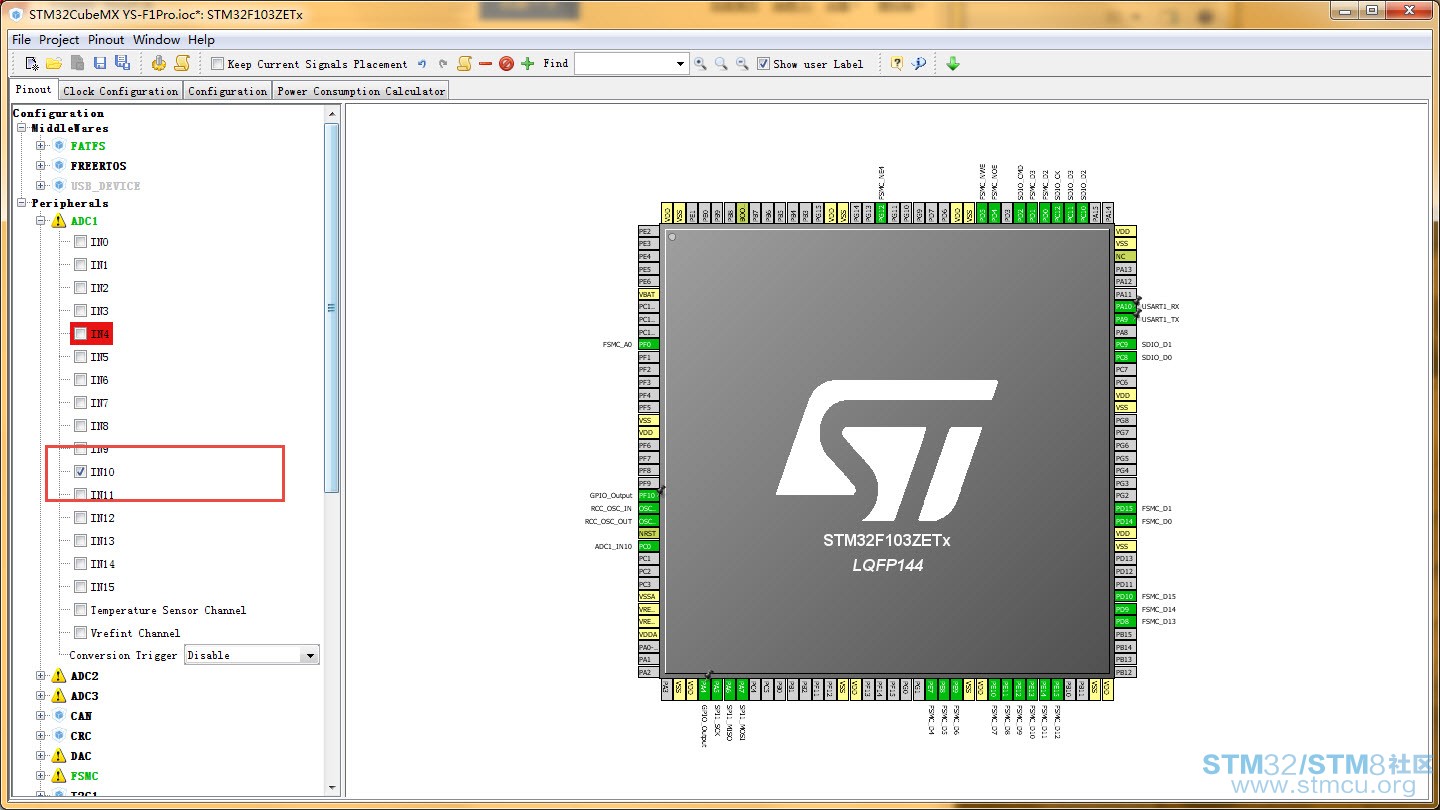Click the DAC warning triangle icon
Image resolution: width=1440 pixels, height=810 pixels.
[59, 756]
